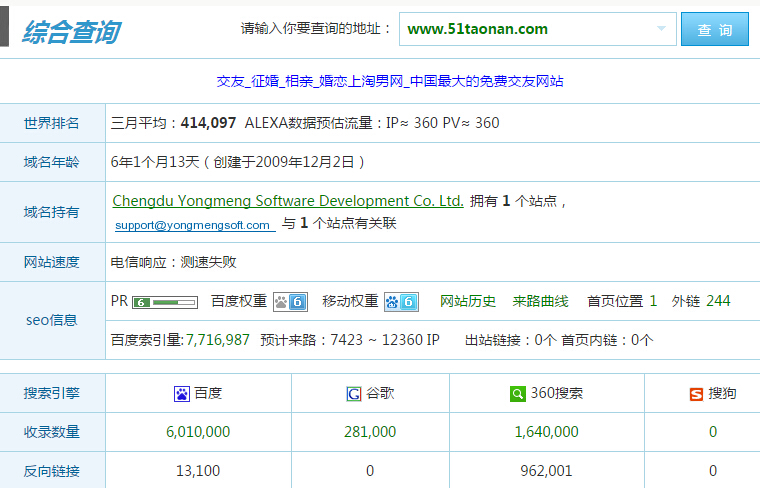Screen dimensions: 760x488
Task: Click the support@yongmengsoft.com email link
Action: [x=195, y=225]
